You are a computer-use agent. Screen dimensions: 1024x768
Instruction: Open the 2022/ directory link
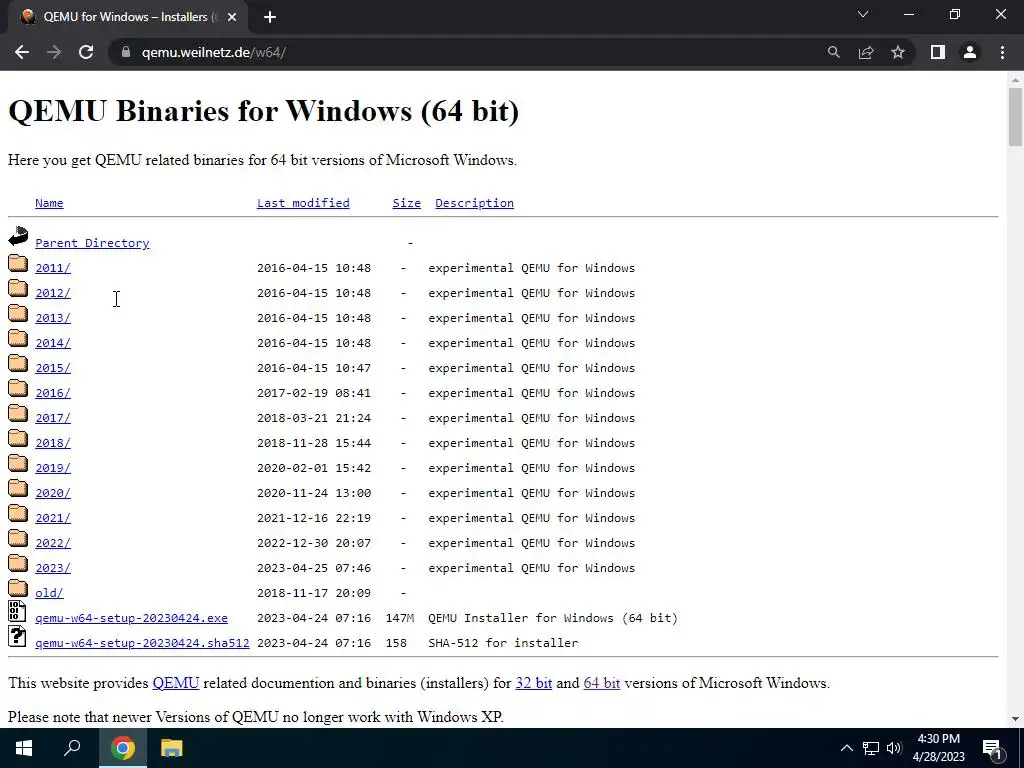pyautogui.click(x=53, y=543)
